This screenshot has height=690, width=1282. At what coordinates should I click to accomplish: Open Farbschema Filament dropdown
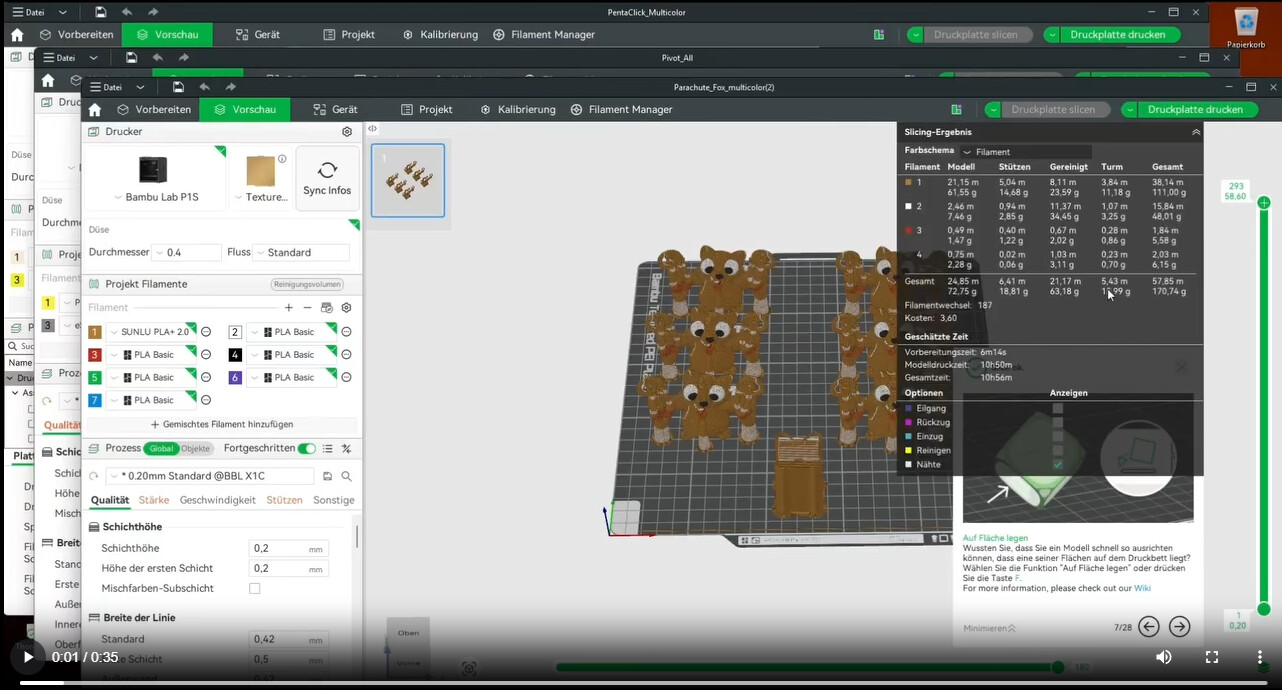click(x=1026, y=152)
